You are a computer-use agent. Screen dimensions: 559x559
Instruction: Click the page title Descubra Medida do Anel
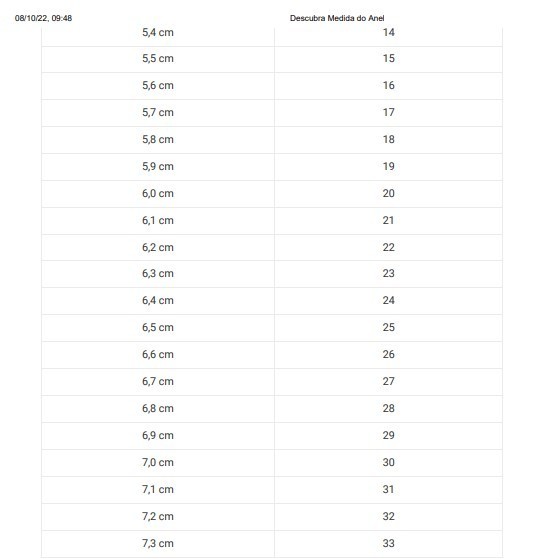point(337,18)
